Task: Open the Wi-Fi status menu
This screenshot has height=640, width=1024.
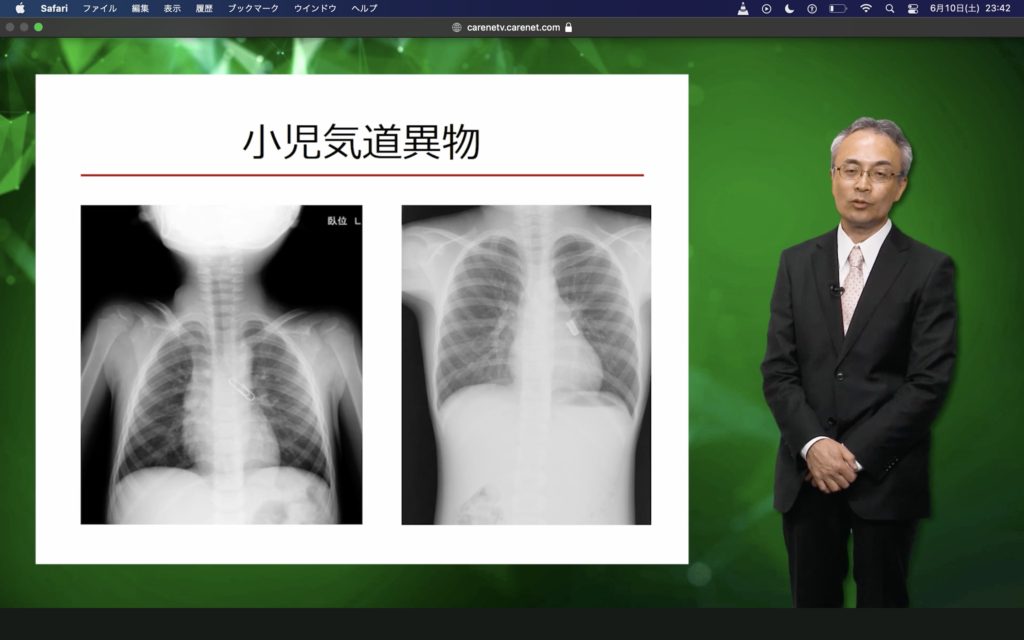Action: click(865, 8)
